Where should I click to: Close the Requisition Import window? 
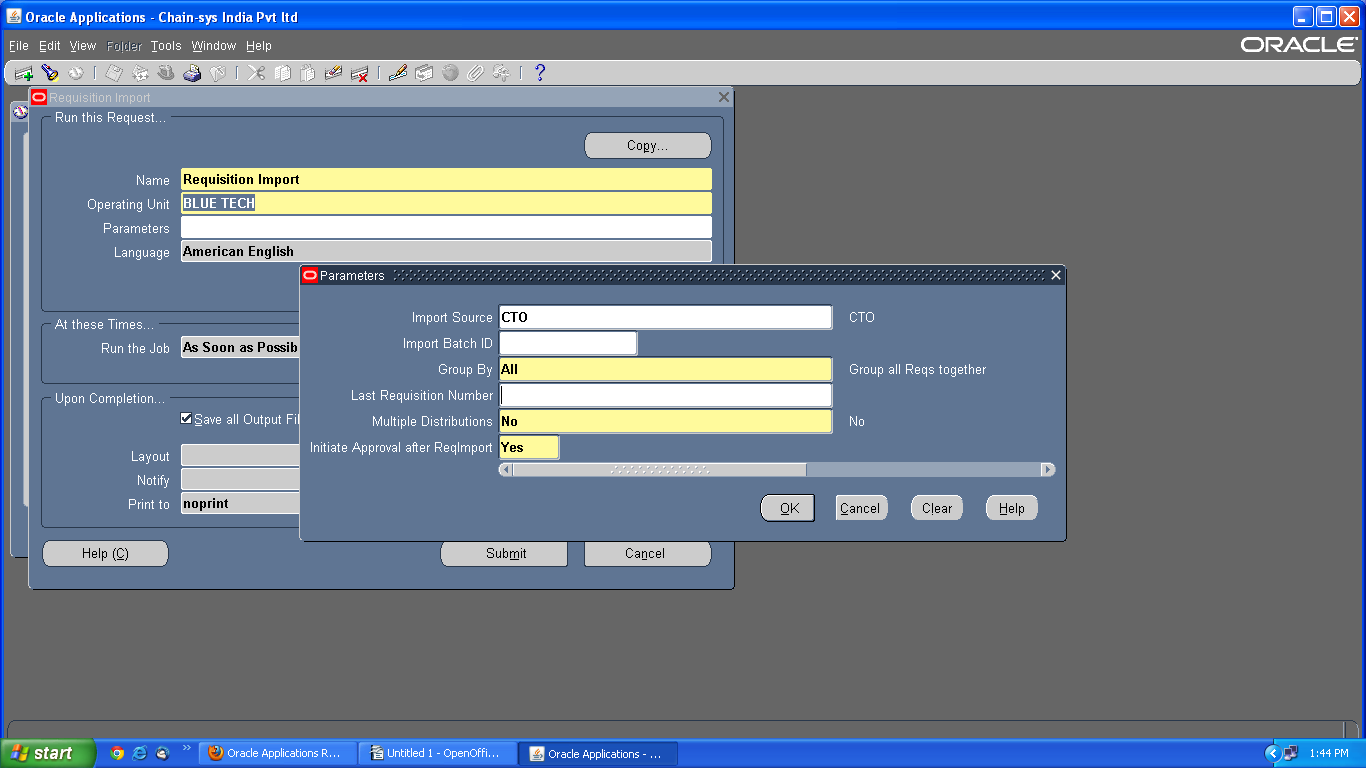[x=724, y=97]
